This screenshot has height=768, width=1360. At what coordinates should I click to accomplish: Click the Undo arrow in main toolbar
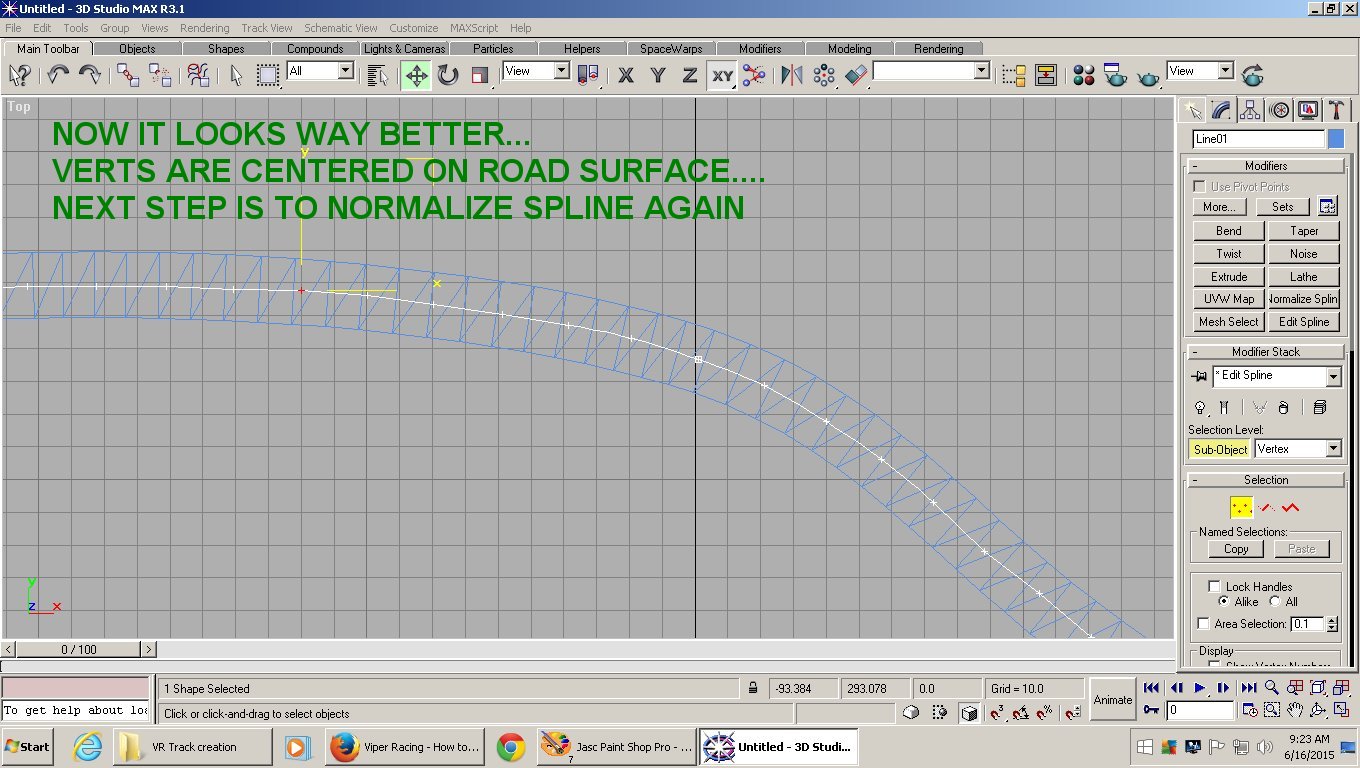[58, 75]
